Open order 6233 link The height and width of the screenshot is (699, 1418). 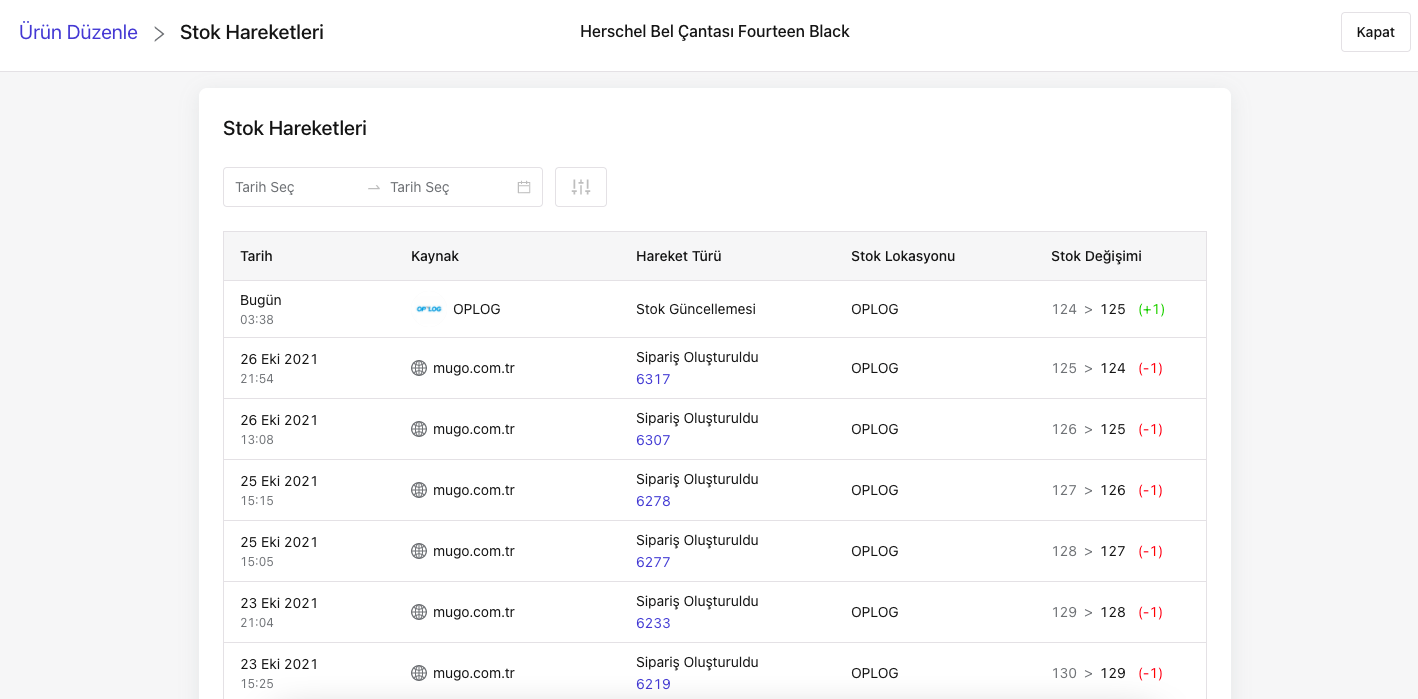point(653,623)
